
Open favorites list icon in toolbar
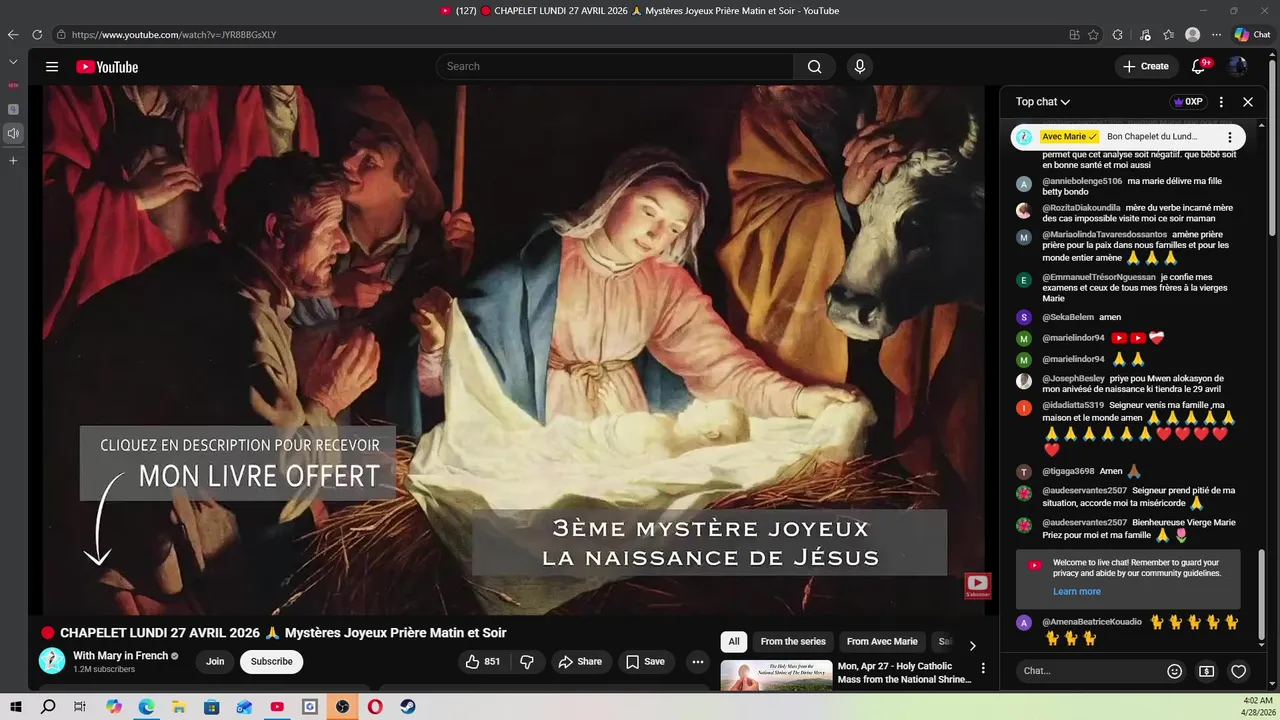[1168, 34]
